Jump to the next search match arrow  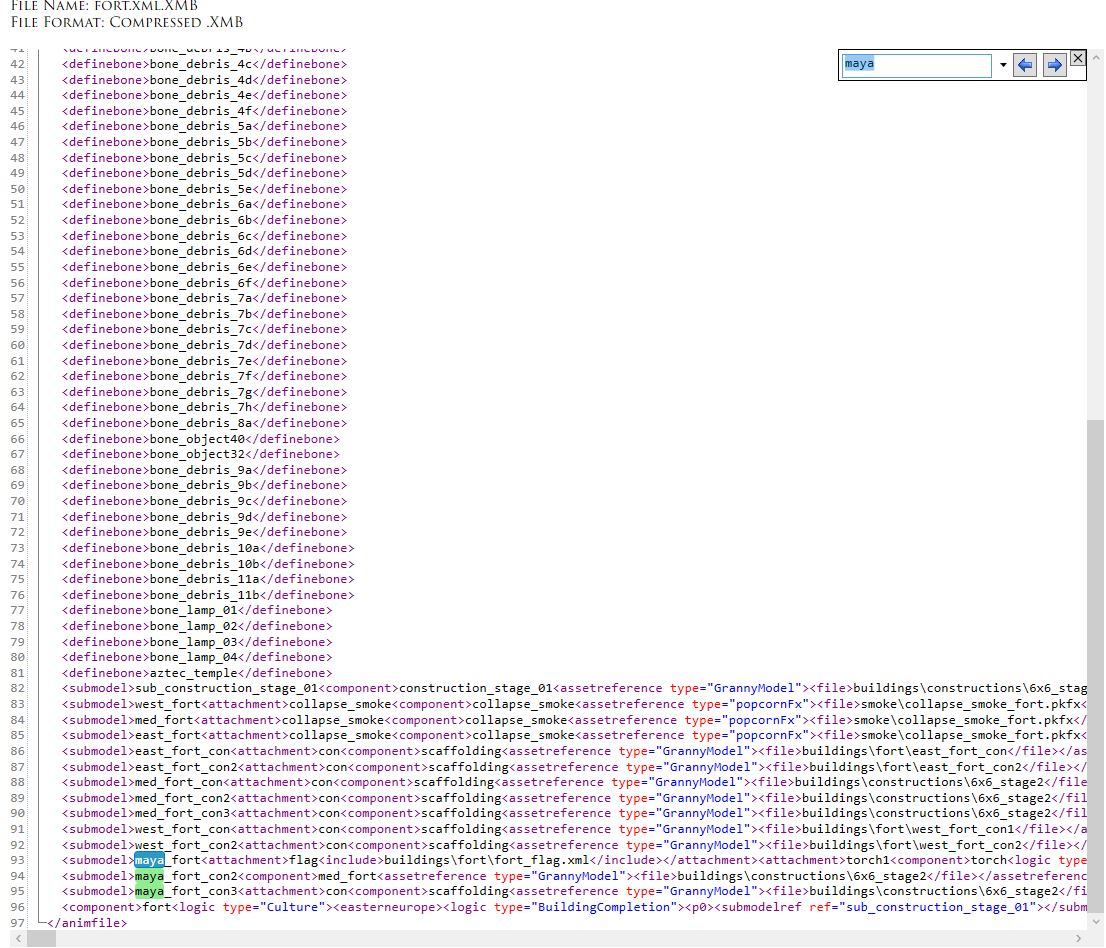point(1054,65)
